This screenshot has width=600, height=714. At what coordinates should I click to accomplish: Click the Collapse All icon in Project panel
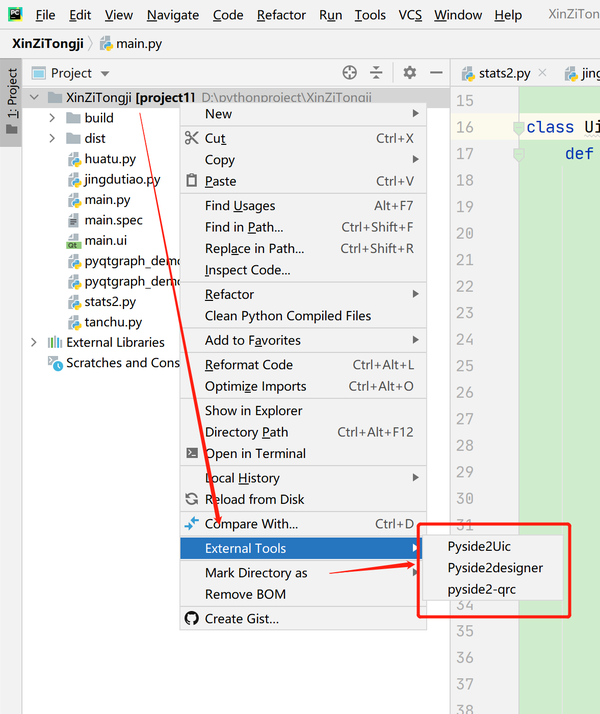(x=376, y=72)
